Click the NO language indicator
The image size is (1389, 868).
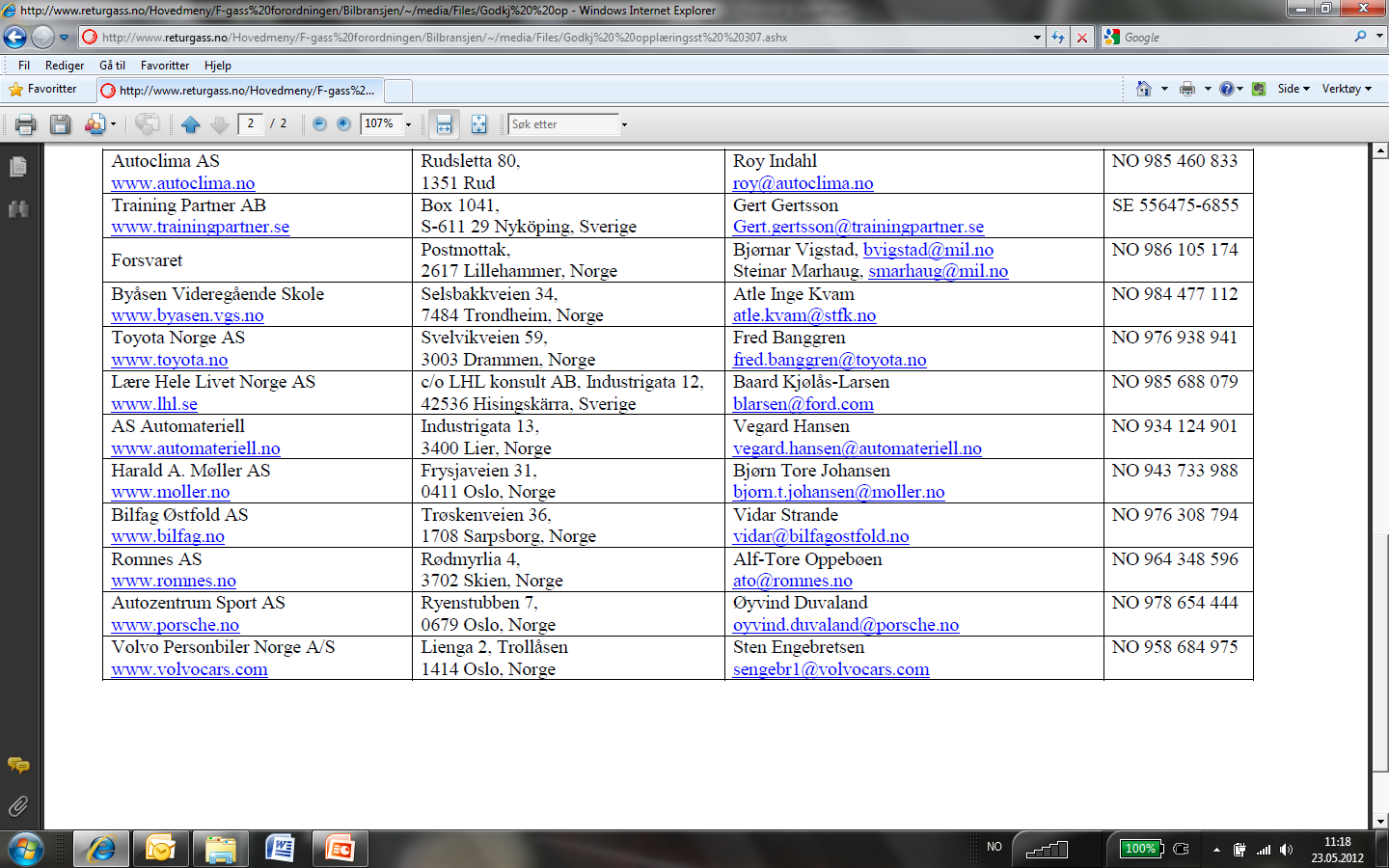pos(994,847)
